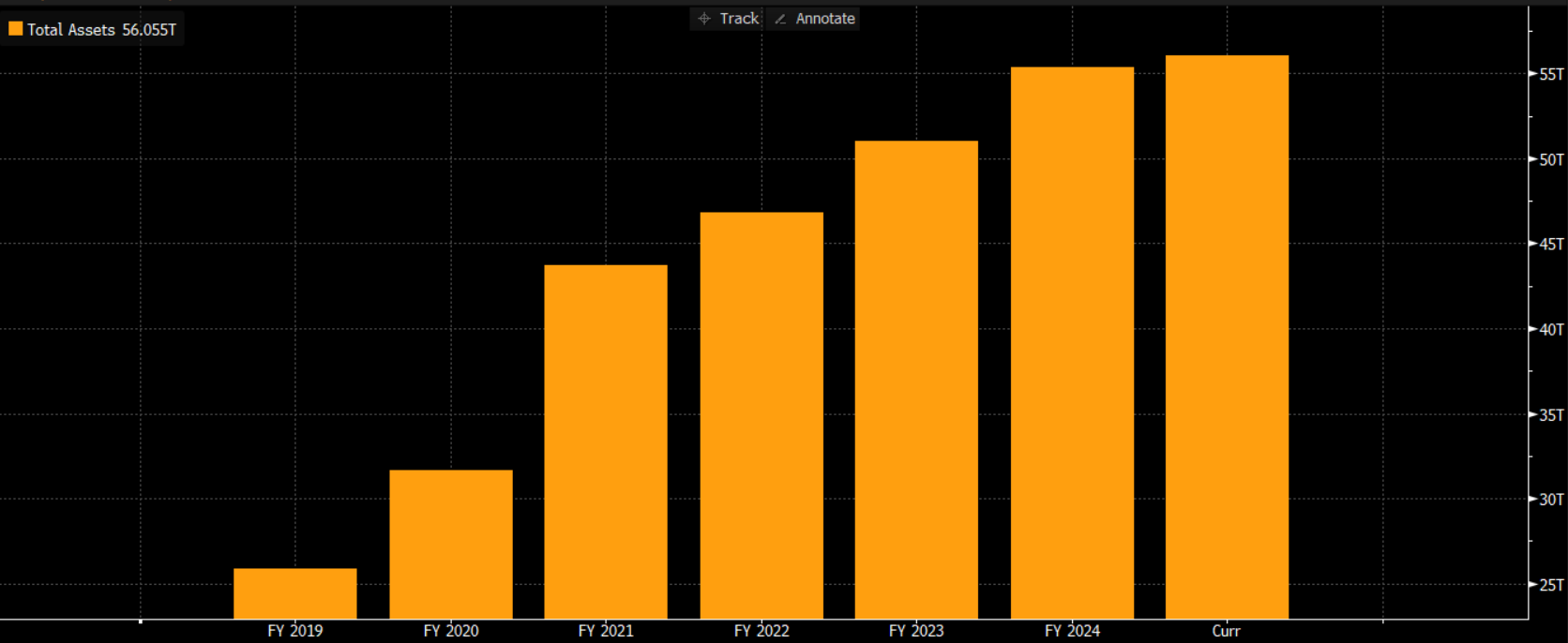Click the FY 2019 bar
This screenshot has width=1568, height=643.
[x=295, y=593]
